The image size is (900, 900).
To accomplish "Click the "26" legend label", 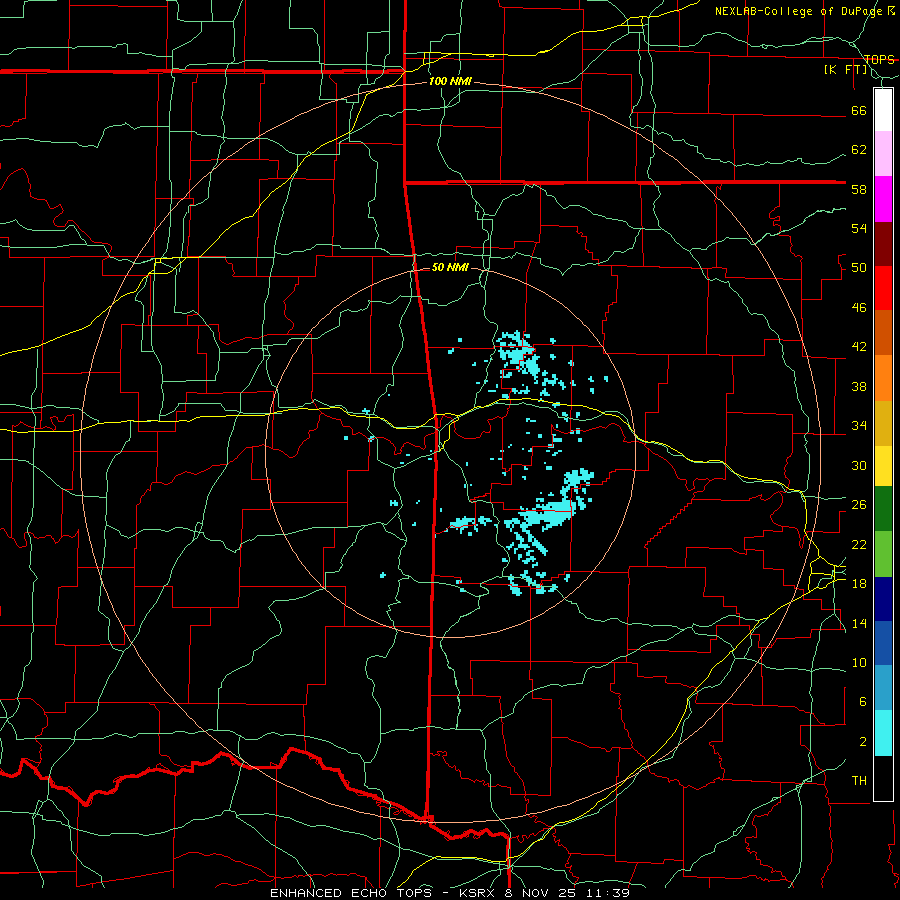I will (x=859, y=505).
